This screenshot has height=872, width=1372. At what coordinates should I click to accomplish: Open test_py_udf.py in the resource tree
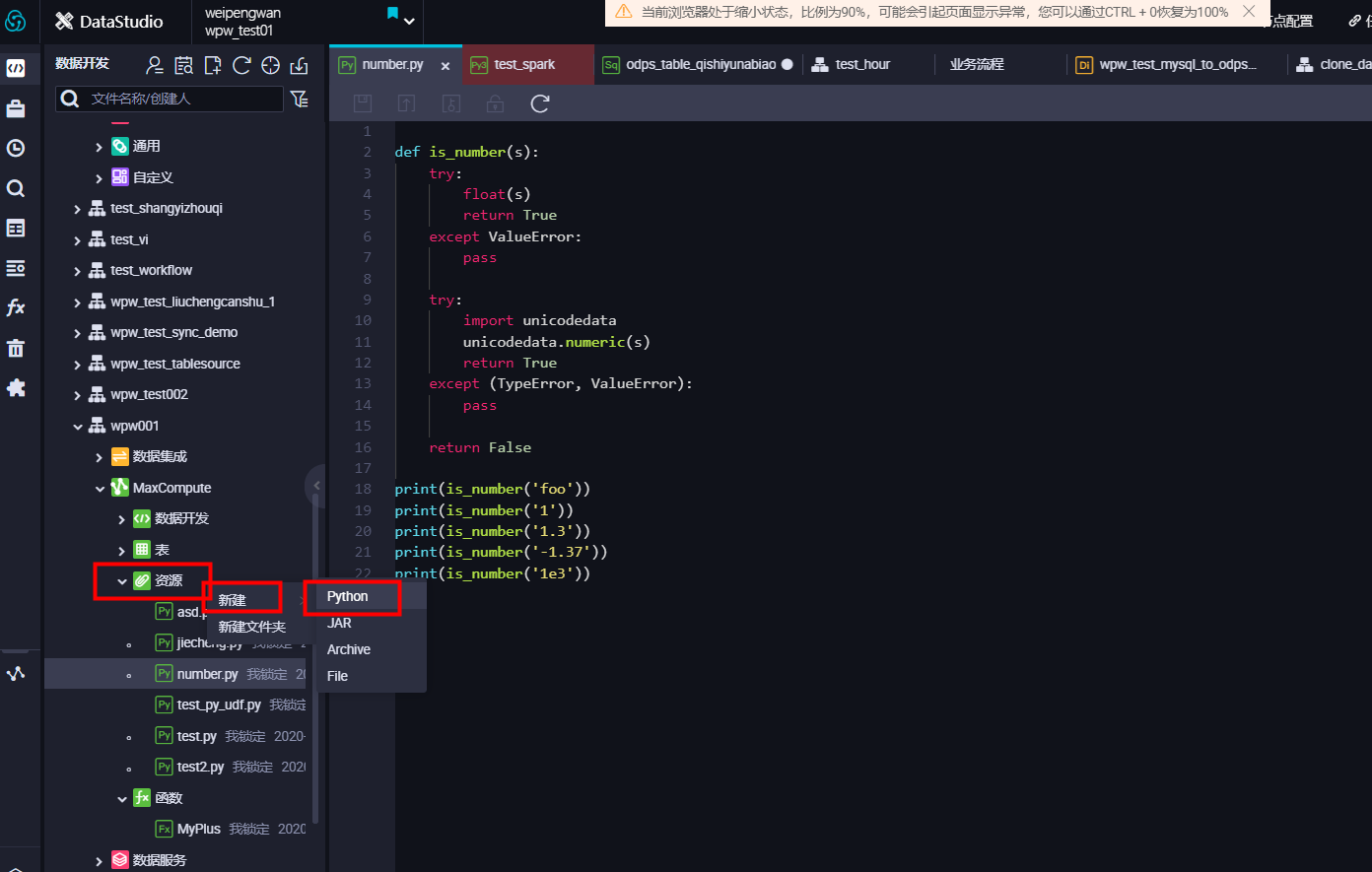219,705
